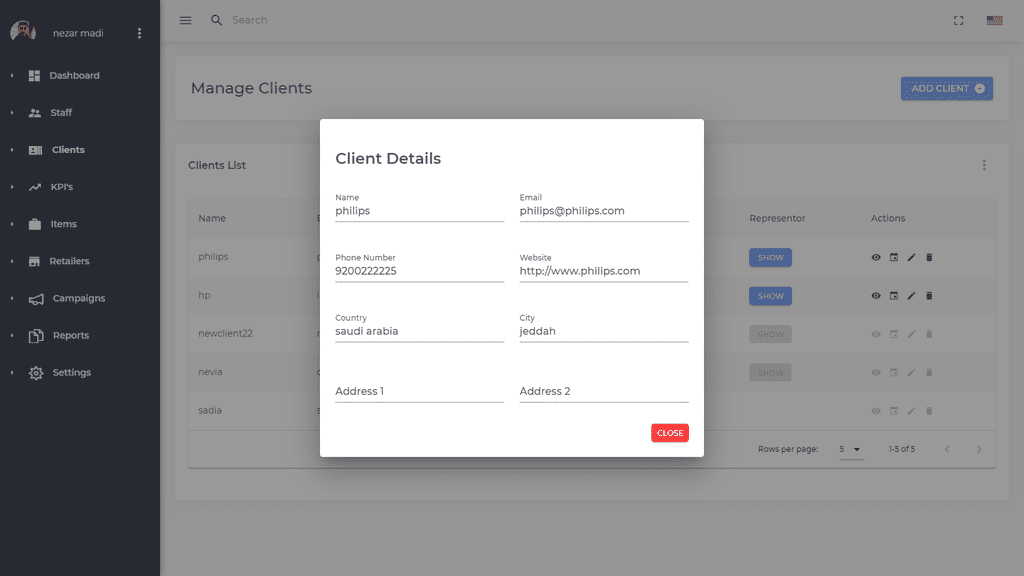Image resolution: width=1024 pixels, height=576 pixels.
Task: Expand the Dashboard sidebar arrow
Action: [x=12, y=76]
